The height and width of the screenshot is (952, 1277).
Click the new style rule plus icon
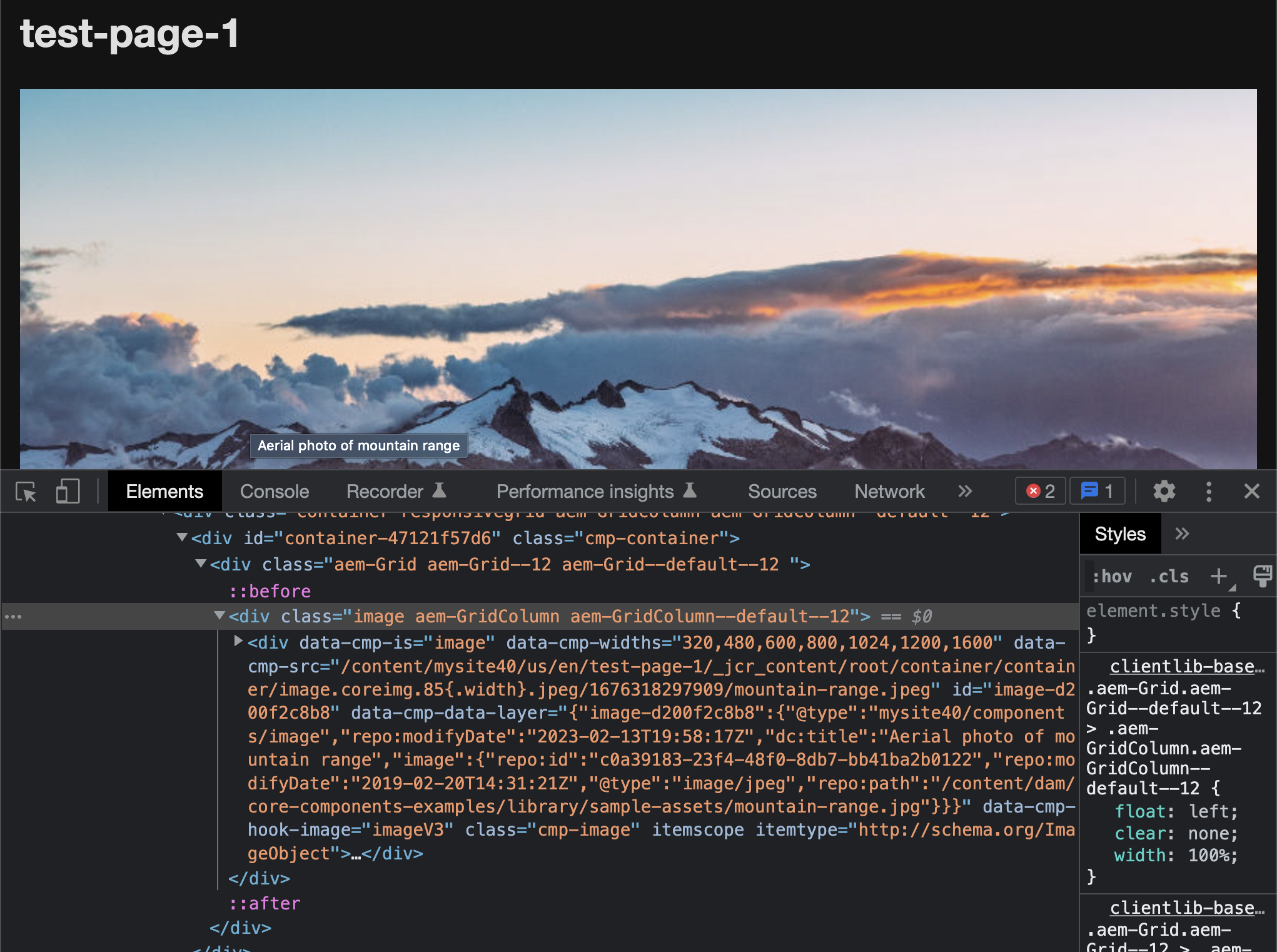pos(1218,576)
